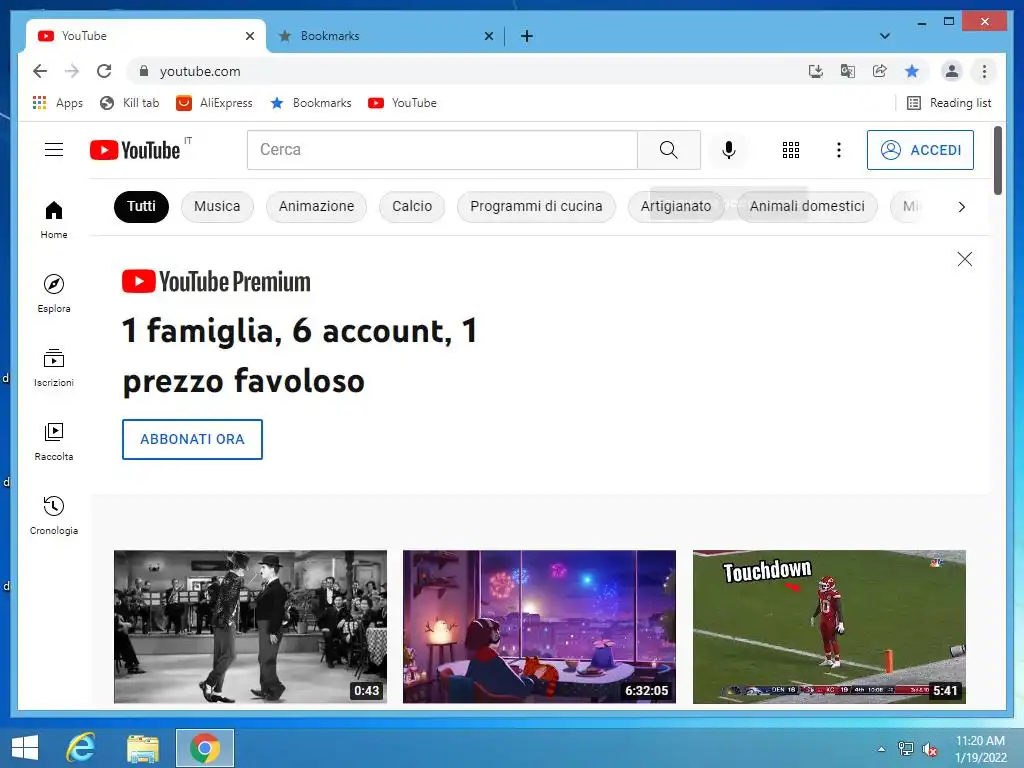The height and width of the screenshot is (768, 1024).
Task: Open the AliExpress bookmark
Action: tap(214, 103)
